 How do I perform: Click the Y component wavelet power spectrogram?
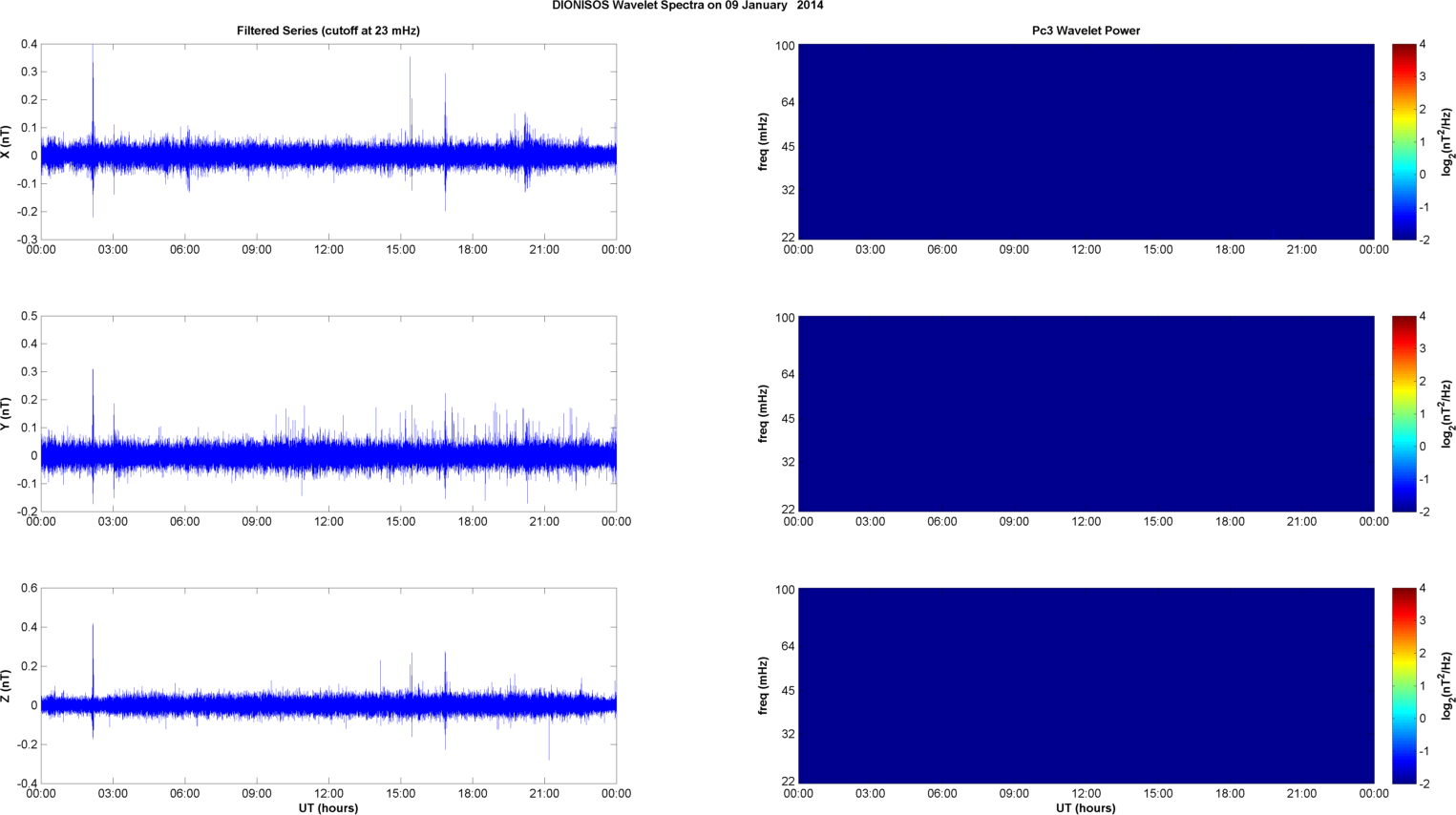(1086, 414)
